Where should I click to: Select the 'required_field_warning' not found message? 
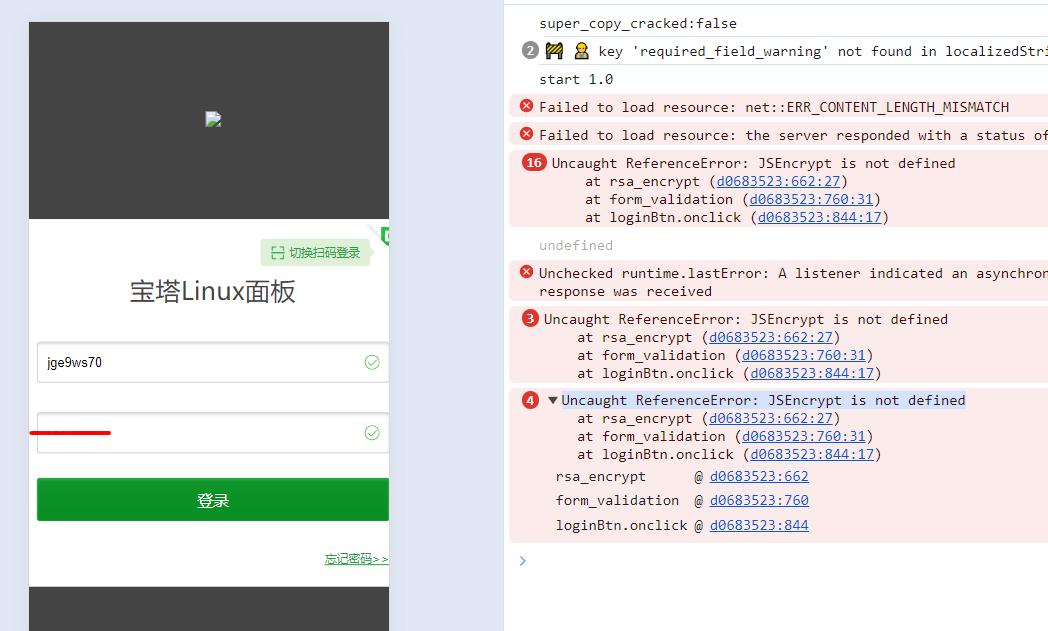(823, 51)
